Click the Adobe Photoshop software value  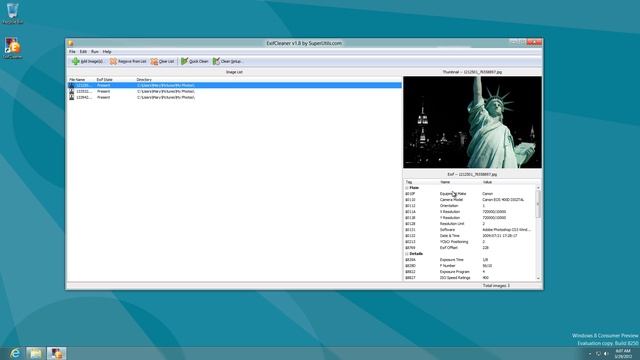[x=506, y=230]
